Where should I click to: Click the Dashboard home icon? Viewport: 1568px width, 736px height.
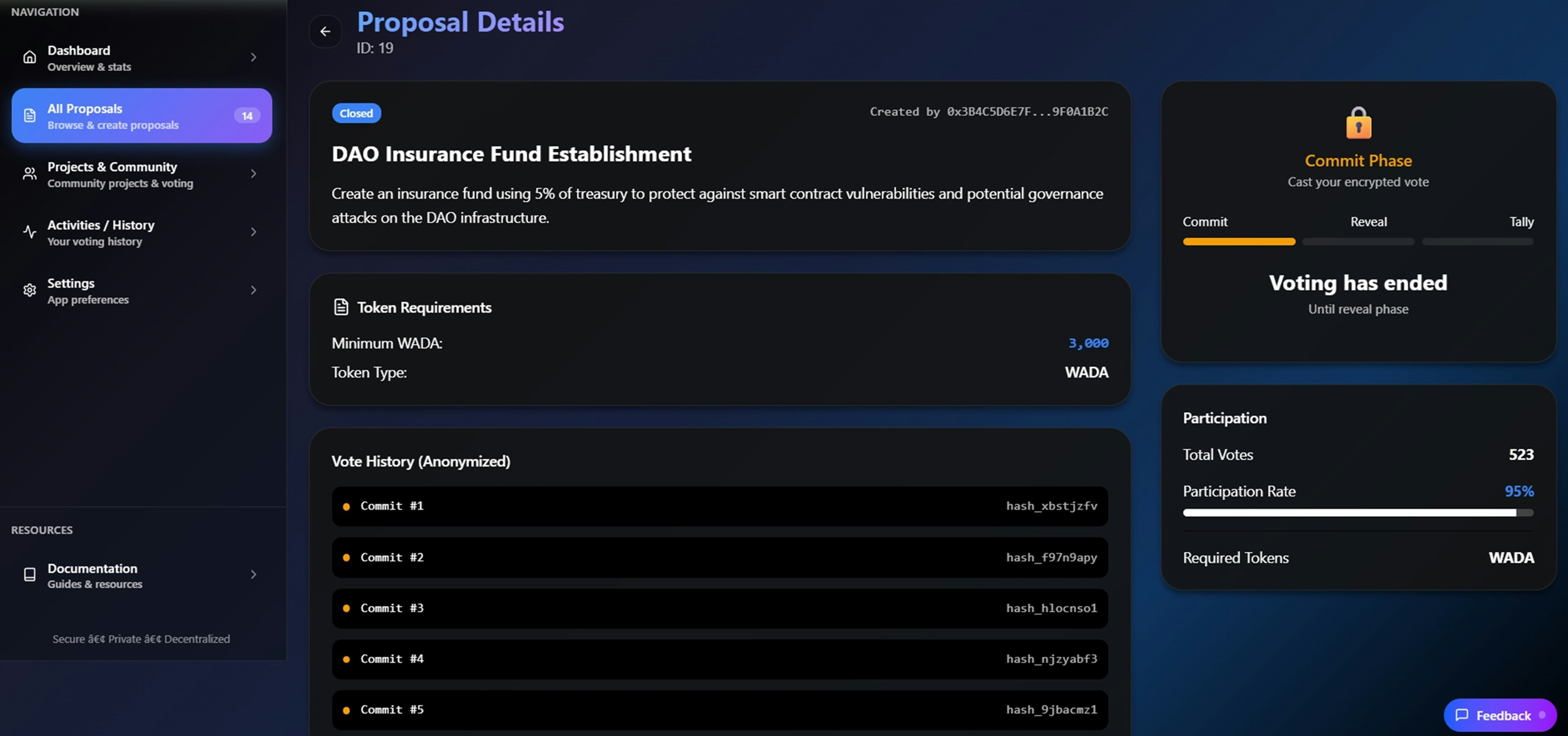click(29, 57)
